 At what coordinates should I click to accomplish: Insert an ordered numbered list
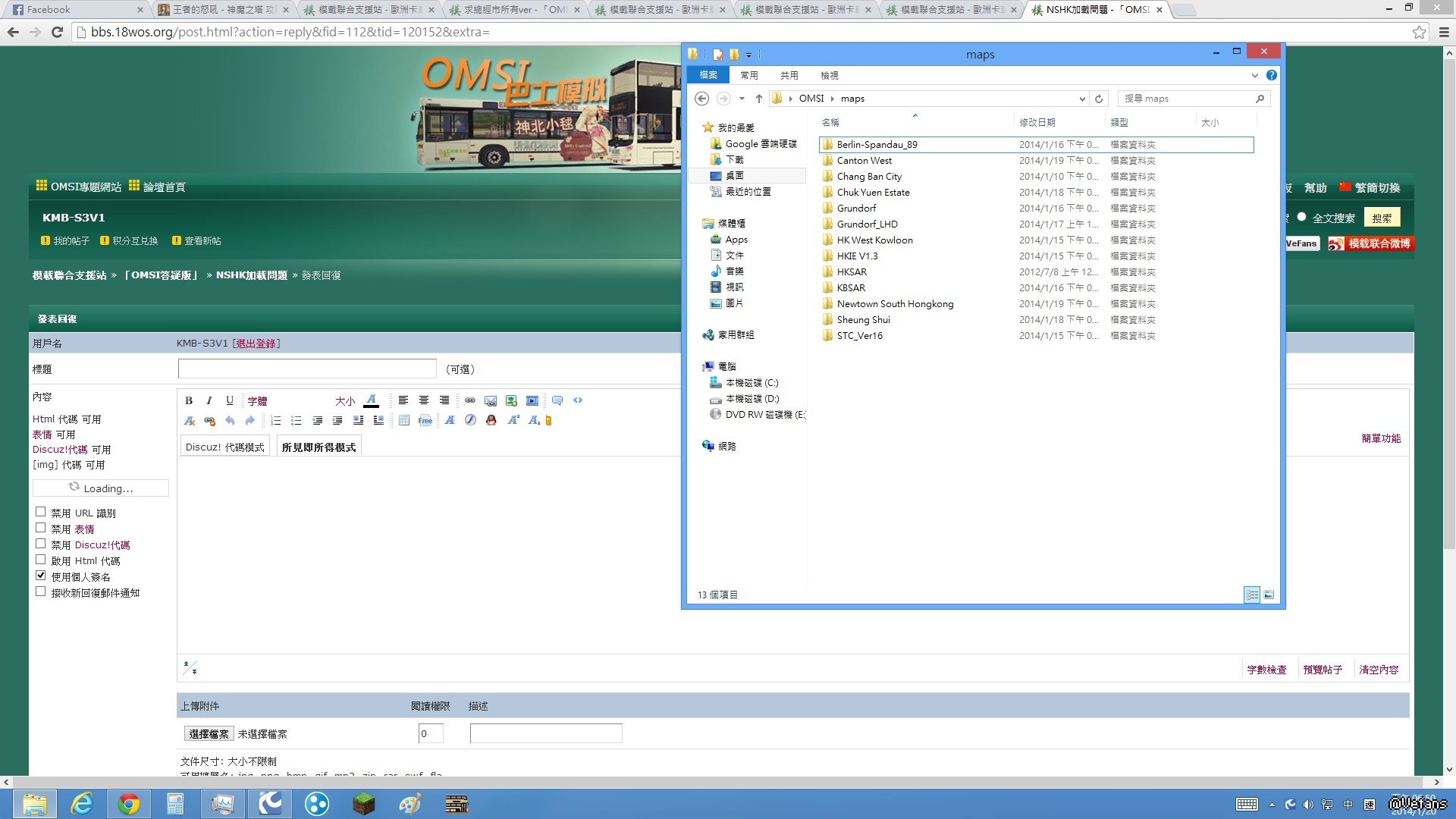[x=275, y=420]
